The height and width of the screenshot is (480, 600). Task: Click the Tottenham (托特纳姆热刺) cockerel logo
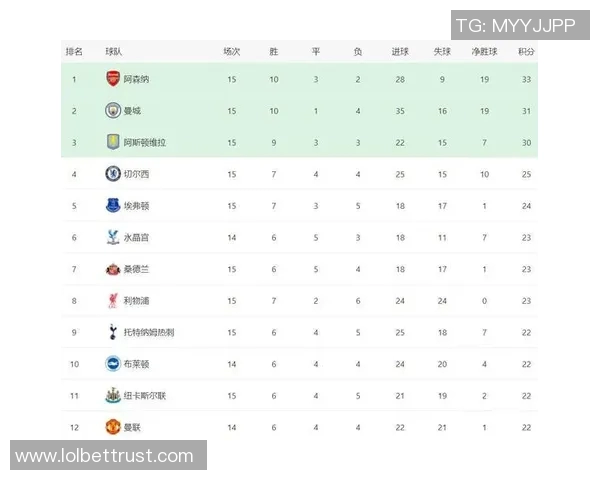point(113,332)
